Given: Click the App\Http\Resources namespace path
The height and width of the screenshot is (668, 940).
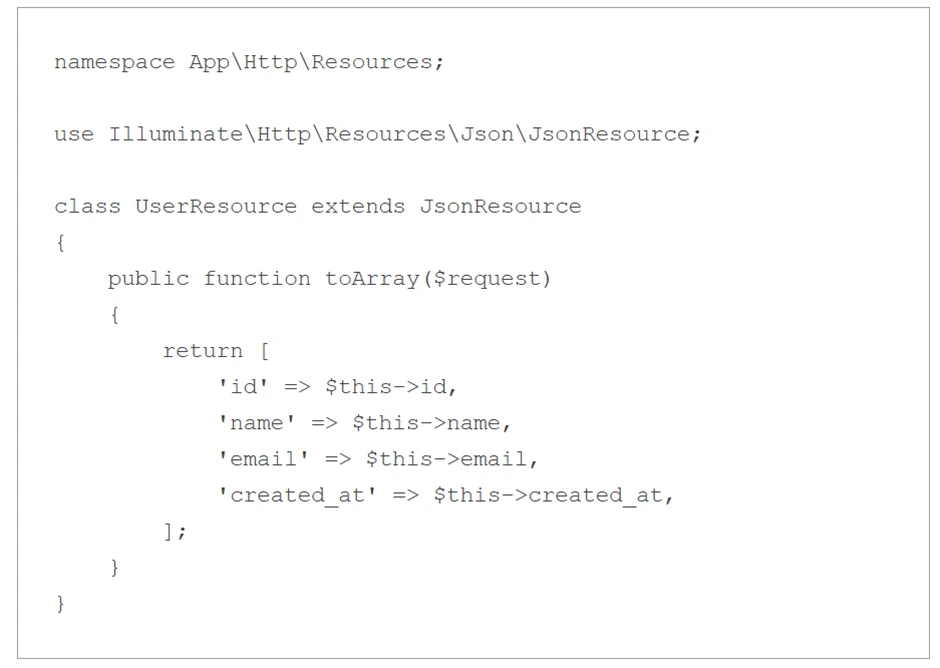Looking at the screenshot, I should pos(312,62).
